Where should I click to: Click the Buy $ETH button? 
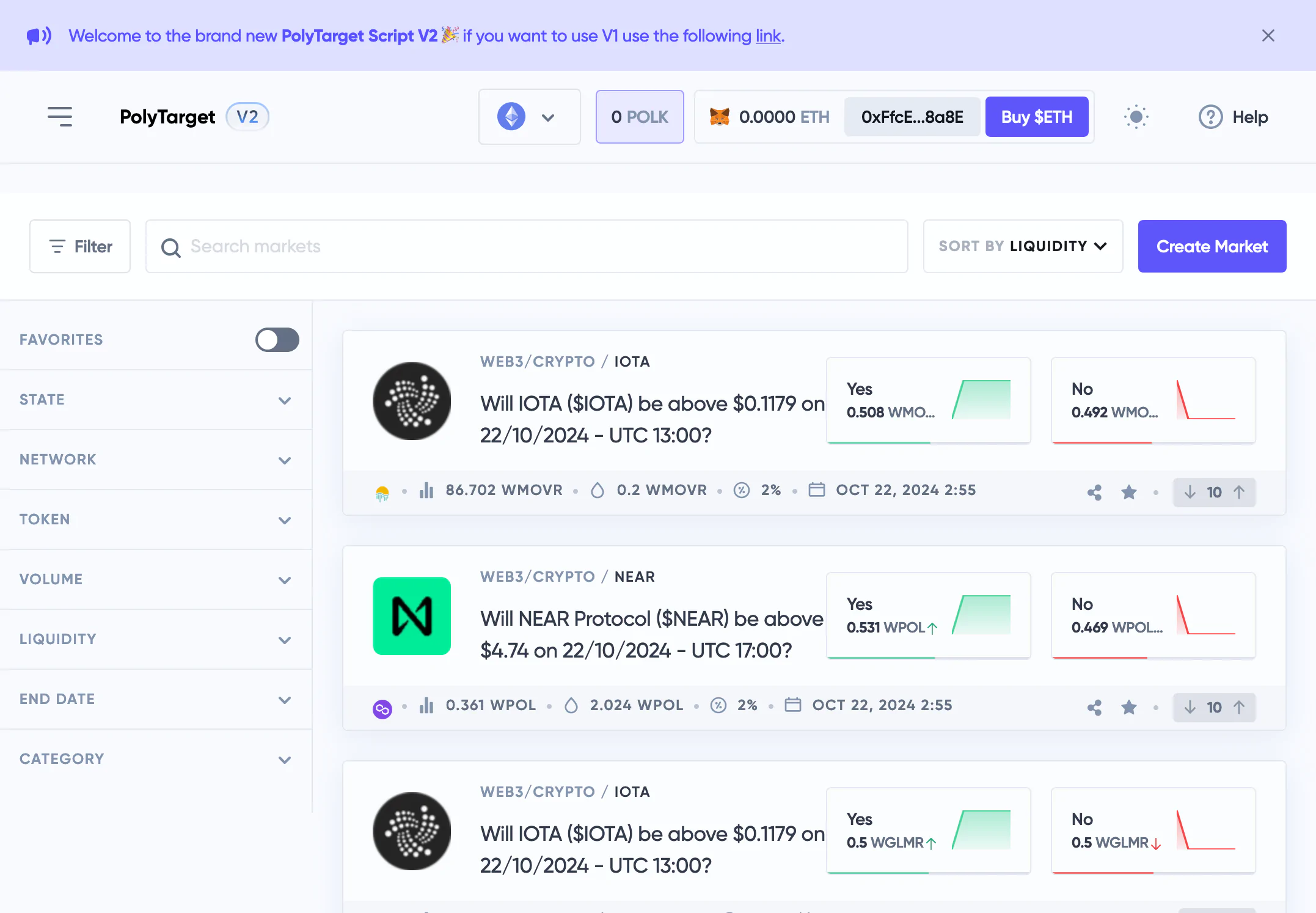pyautogui.click(x=1037, y=117)
